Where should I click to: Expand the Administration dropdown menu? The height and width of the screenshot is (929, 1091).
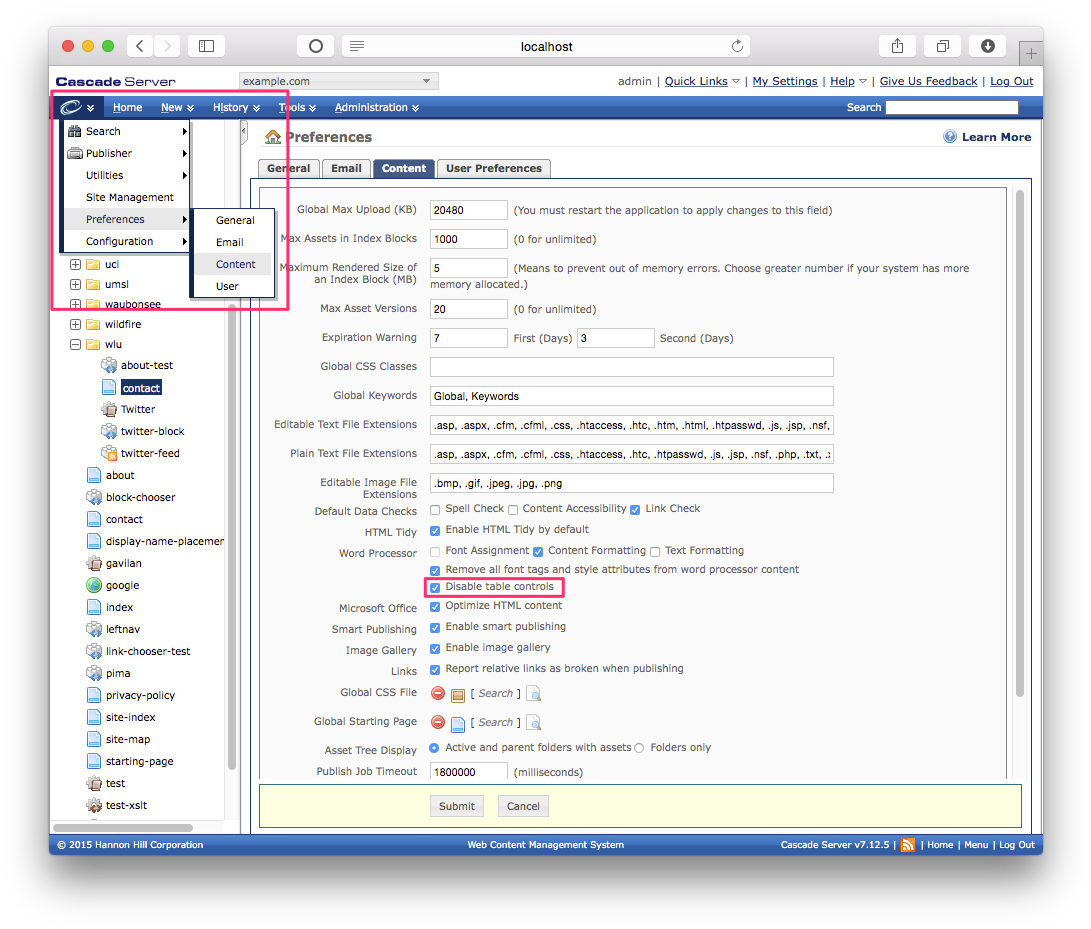[x=377, y=107]
